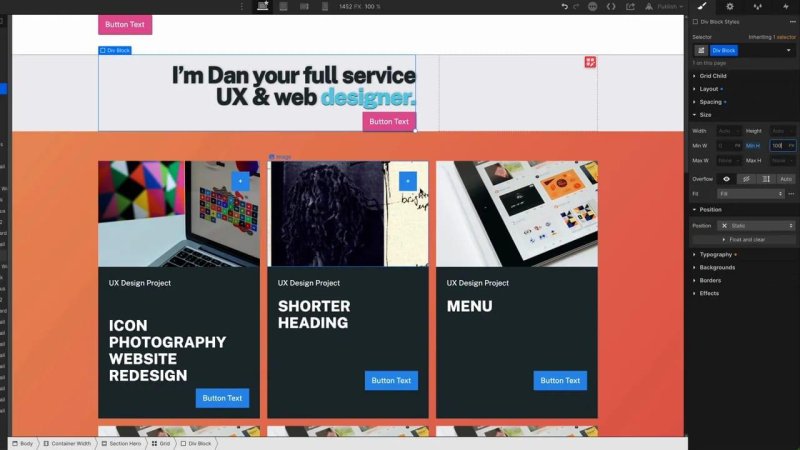Viewport: 800px width, 450px height.
Task: Click the Max H input field
Action: (x=783, y=161)
